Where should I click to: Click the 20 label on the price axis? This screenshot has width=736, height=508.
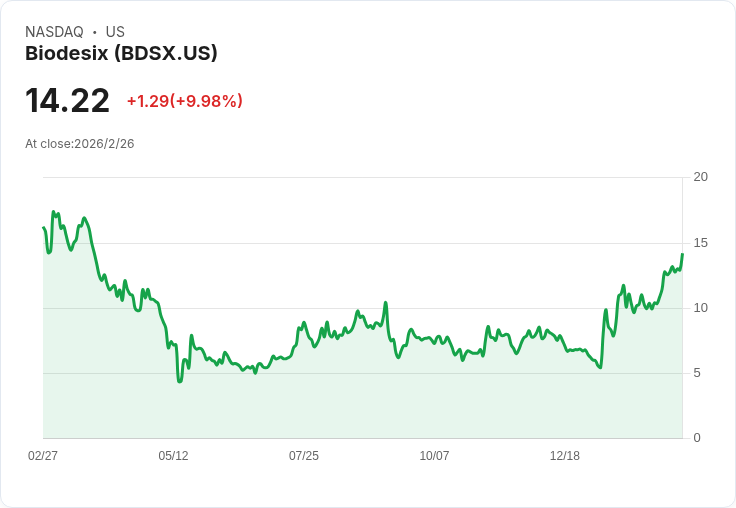pos(700,177)
